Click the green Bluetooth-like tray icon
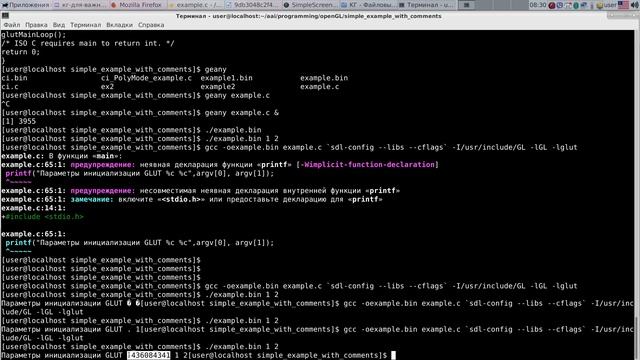The width and height of the screenshot is (640, 360). (576, 5)
